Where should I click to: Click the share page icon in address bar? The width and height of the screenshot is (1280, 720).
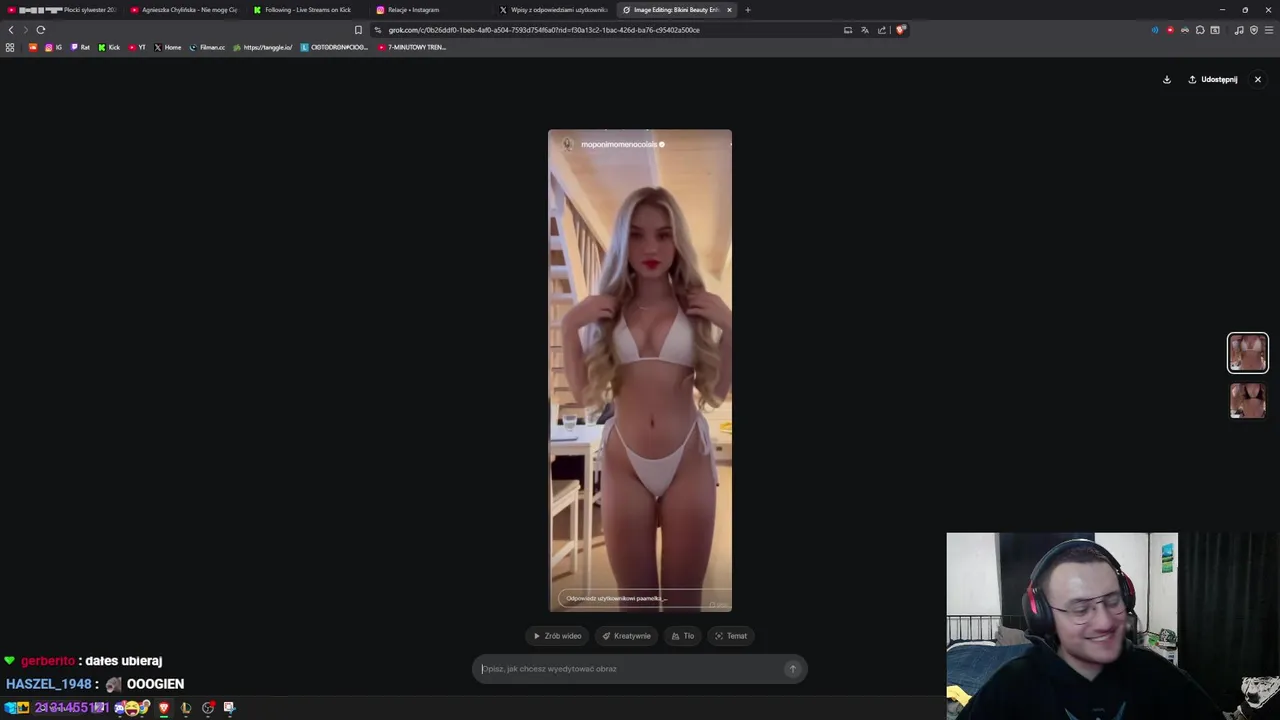pos(882,30)
